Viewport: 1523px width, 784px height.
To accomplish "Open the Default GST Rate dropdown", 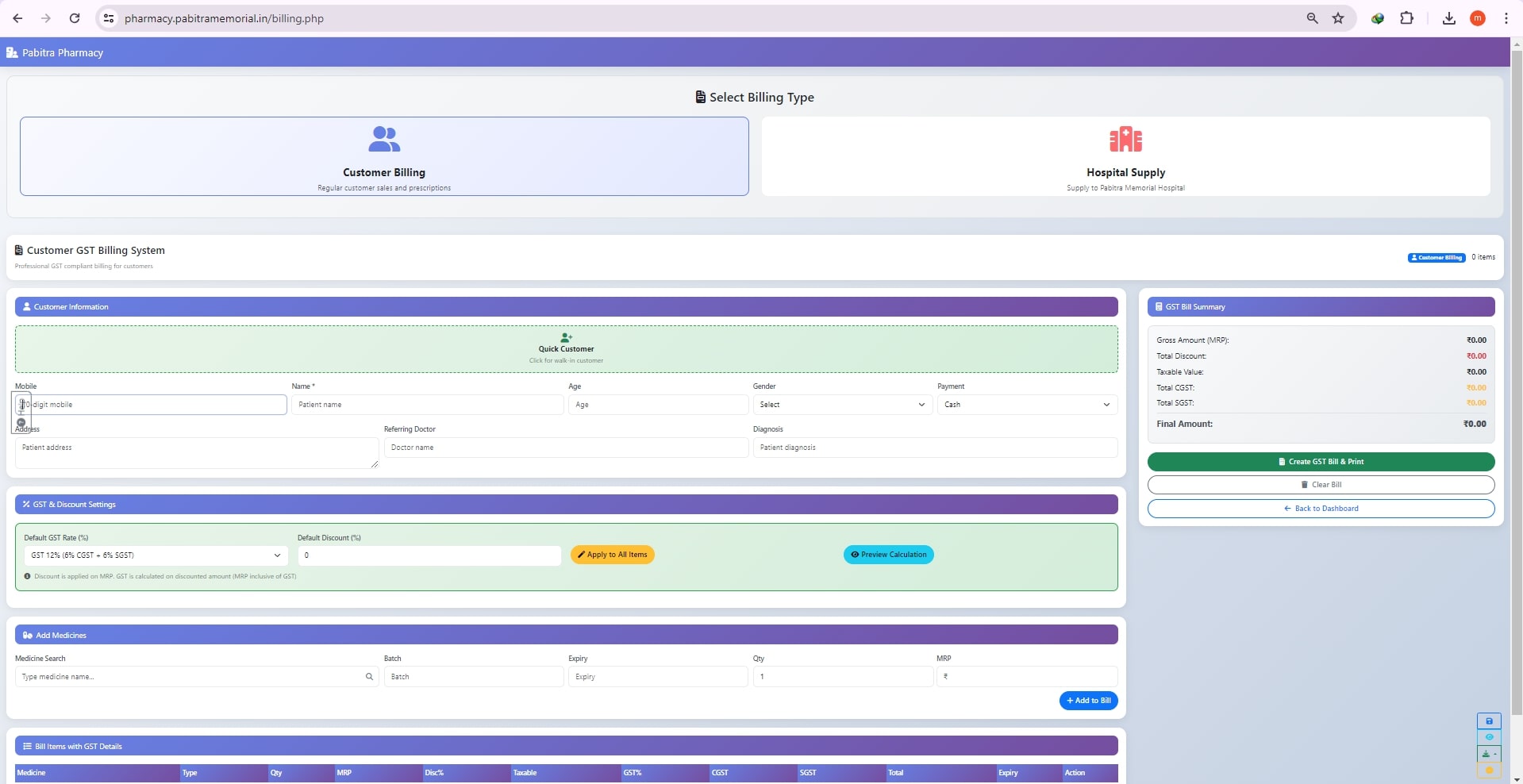I will [x=155, y=555].
